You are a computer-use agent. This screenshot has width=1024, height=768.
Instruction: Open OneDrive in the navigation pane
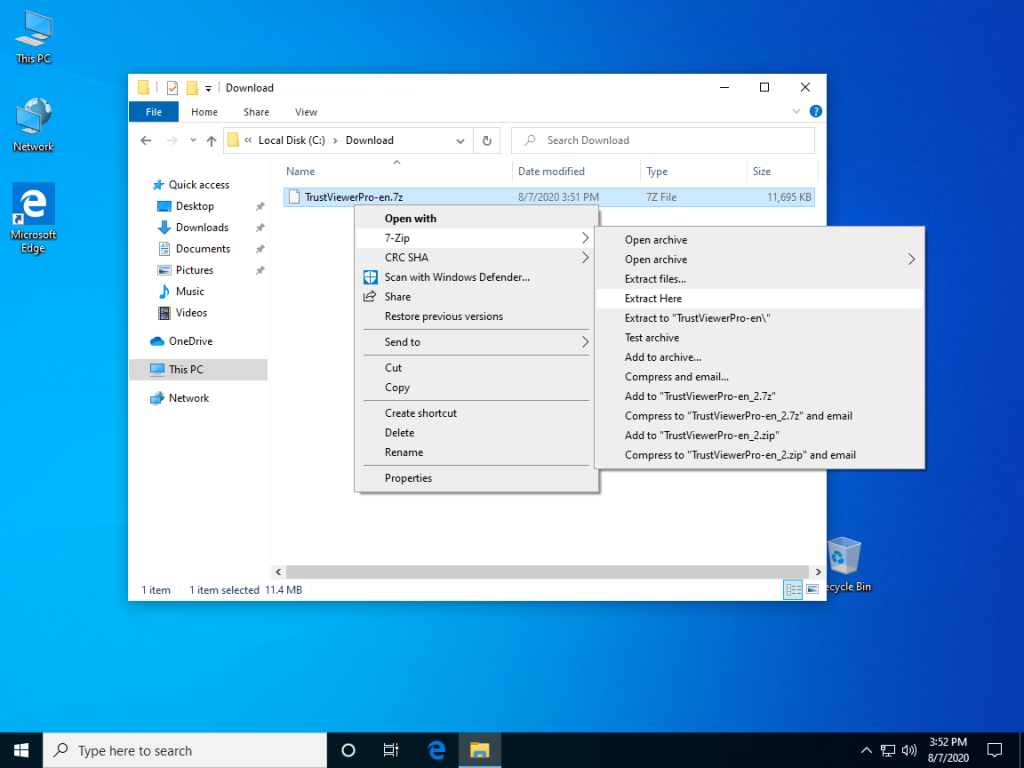coord(190,341)
